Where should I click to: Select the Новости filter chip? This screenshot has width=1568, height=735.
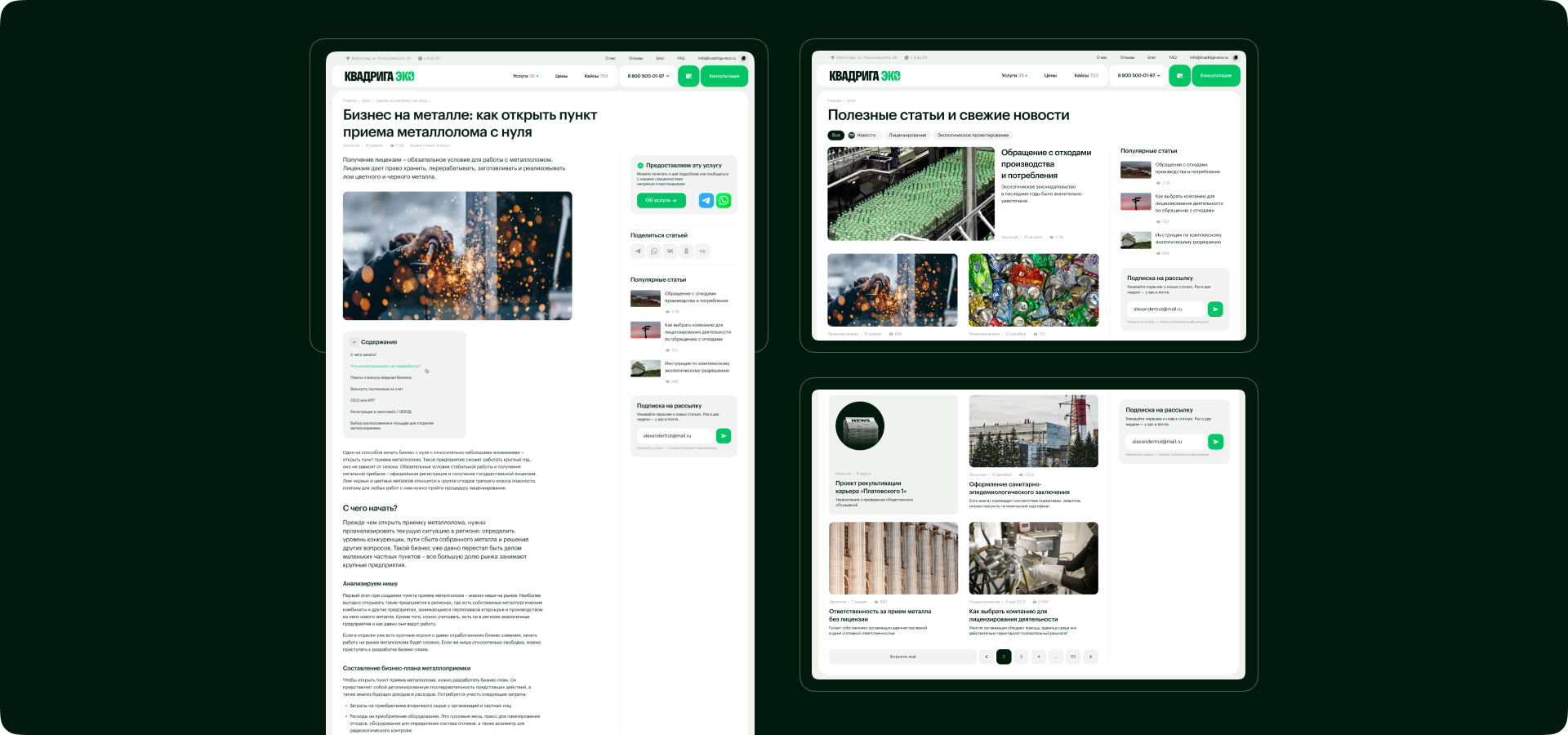[862, 136]
